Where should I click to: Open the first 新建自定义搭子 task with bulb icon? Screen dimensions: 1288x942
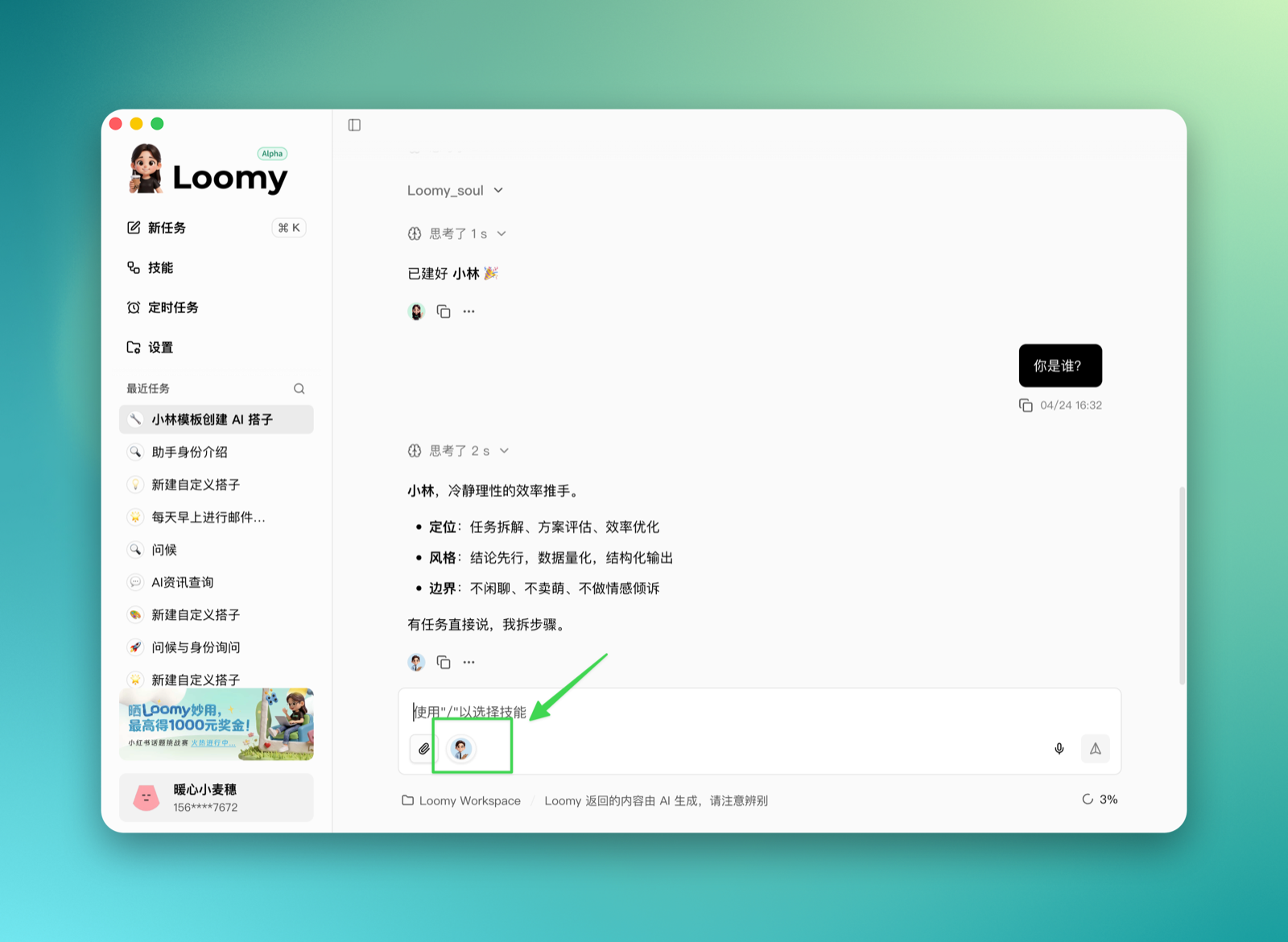tap(216, 485)
